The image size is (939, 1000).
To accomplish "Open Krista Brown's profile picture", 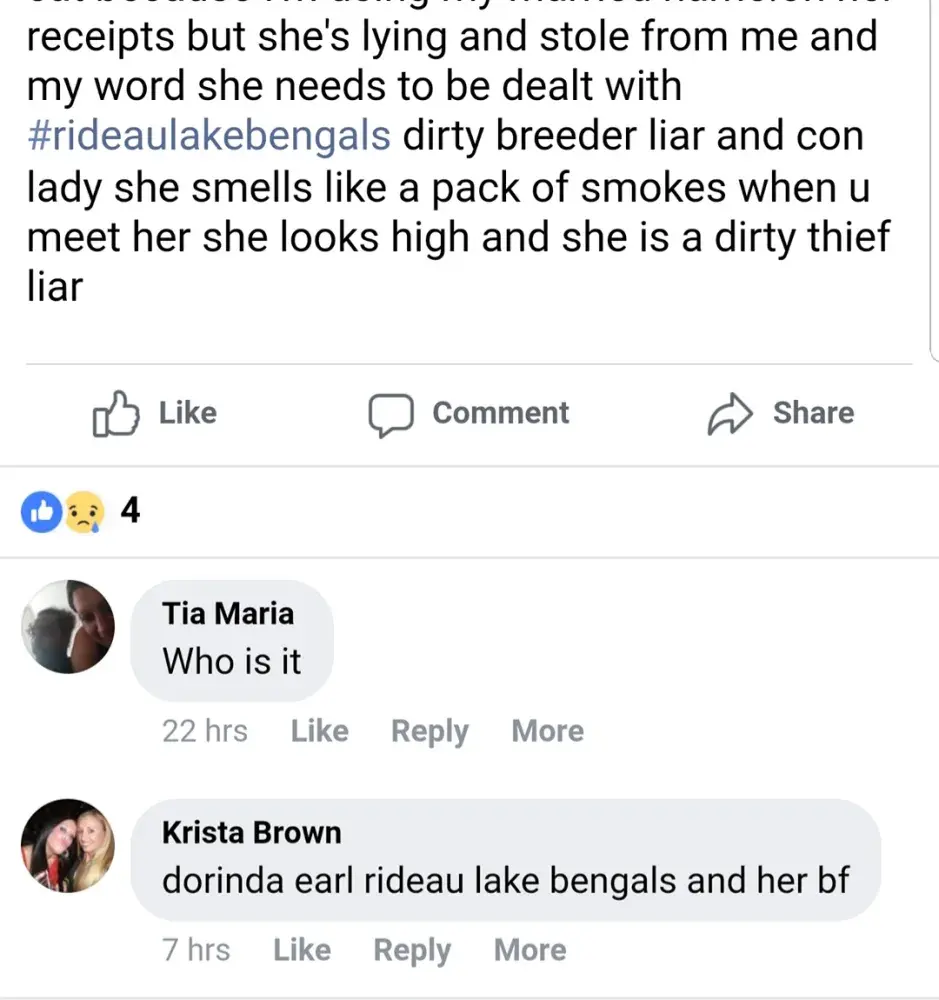I will 68,846.
